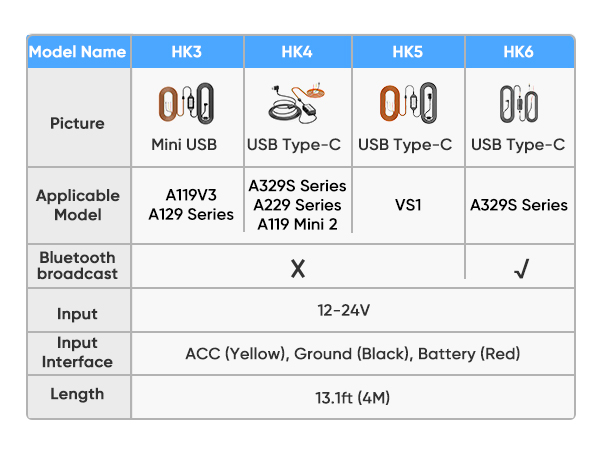Click the HK5 orange cable picture
The width and height of the screenshot is (600, 450).
coord(405,104)
